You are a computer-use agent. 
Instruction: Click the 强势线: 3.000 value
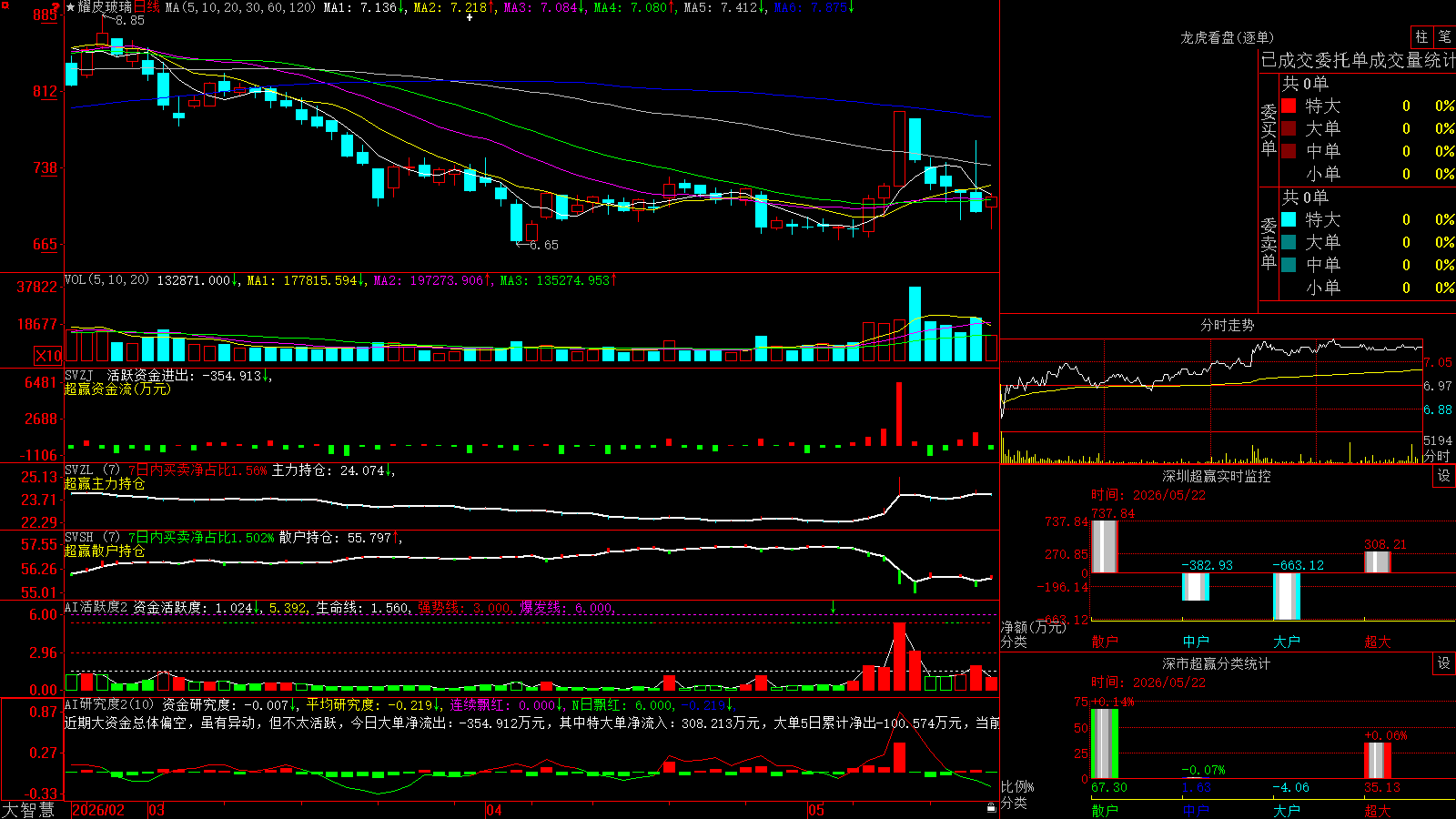click(464, 607)
